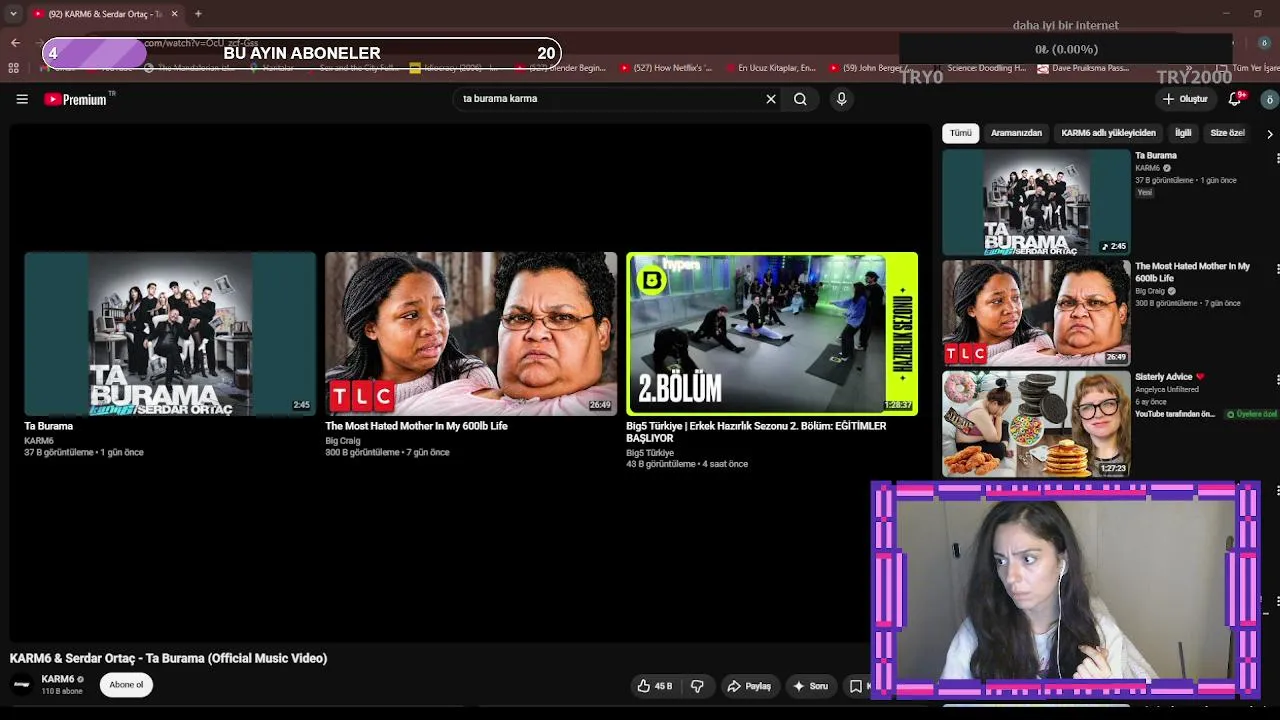Show more filter chips with right chevron
Screen dimensions: 1280x720
click(1270, 133)
